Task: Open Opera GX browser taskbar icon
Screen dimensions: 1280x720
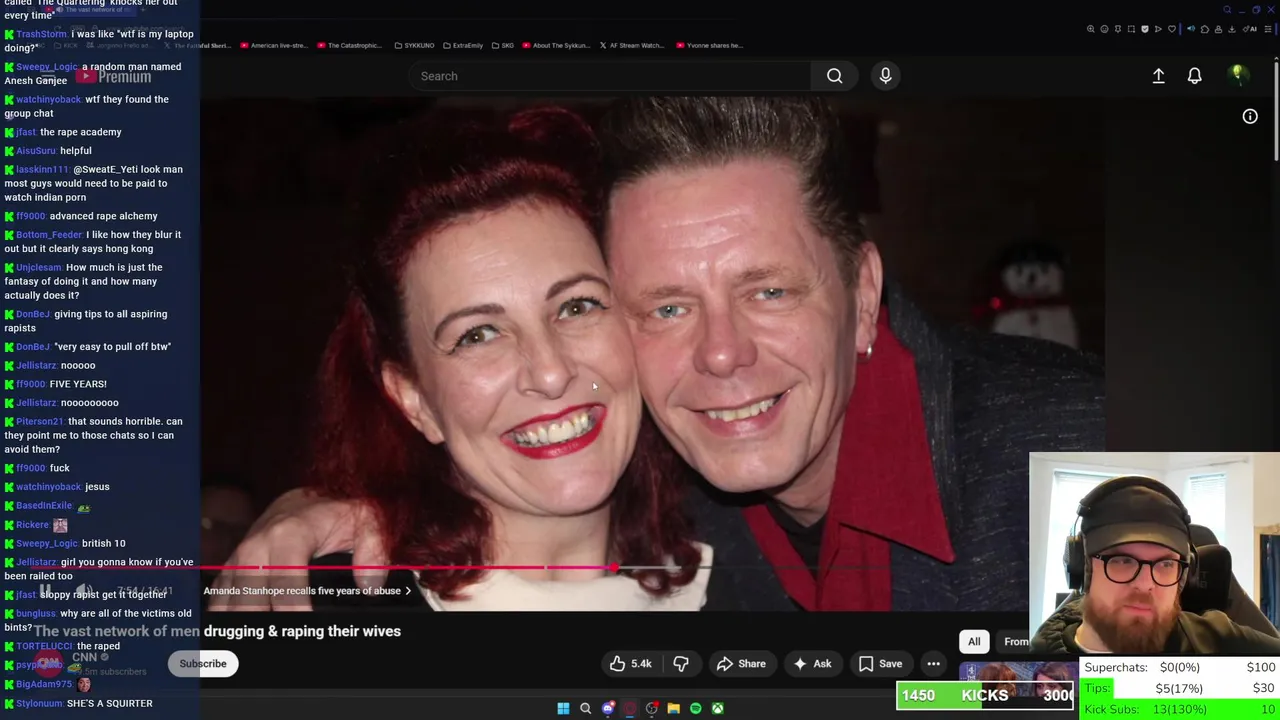Action: click(x=630, y=708)
